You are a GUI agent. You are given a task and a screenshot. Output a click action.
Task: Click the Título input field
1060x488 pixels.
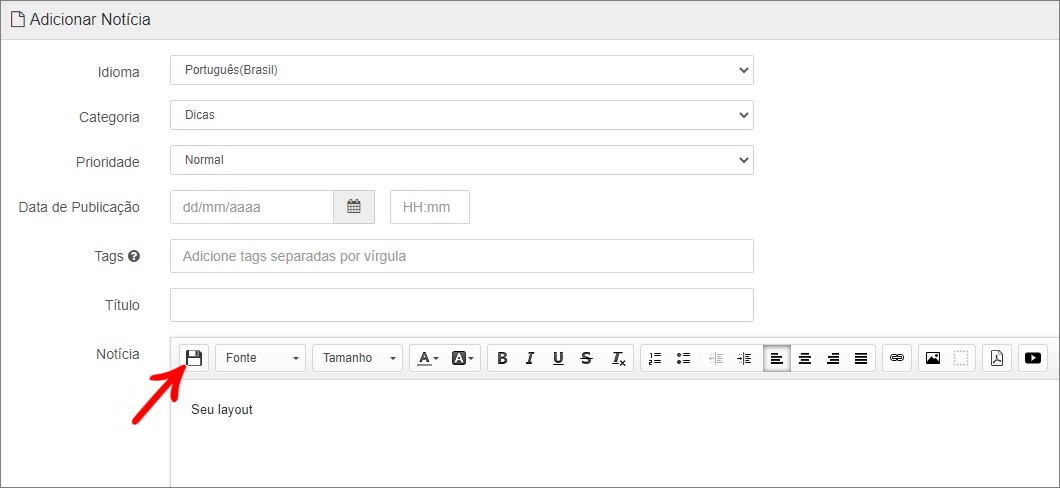click(x=461, y=305)
